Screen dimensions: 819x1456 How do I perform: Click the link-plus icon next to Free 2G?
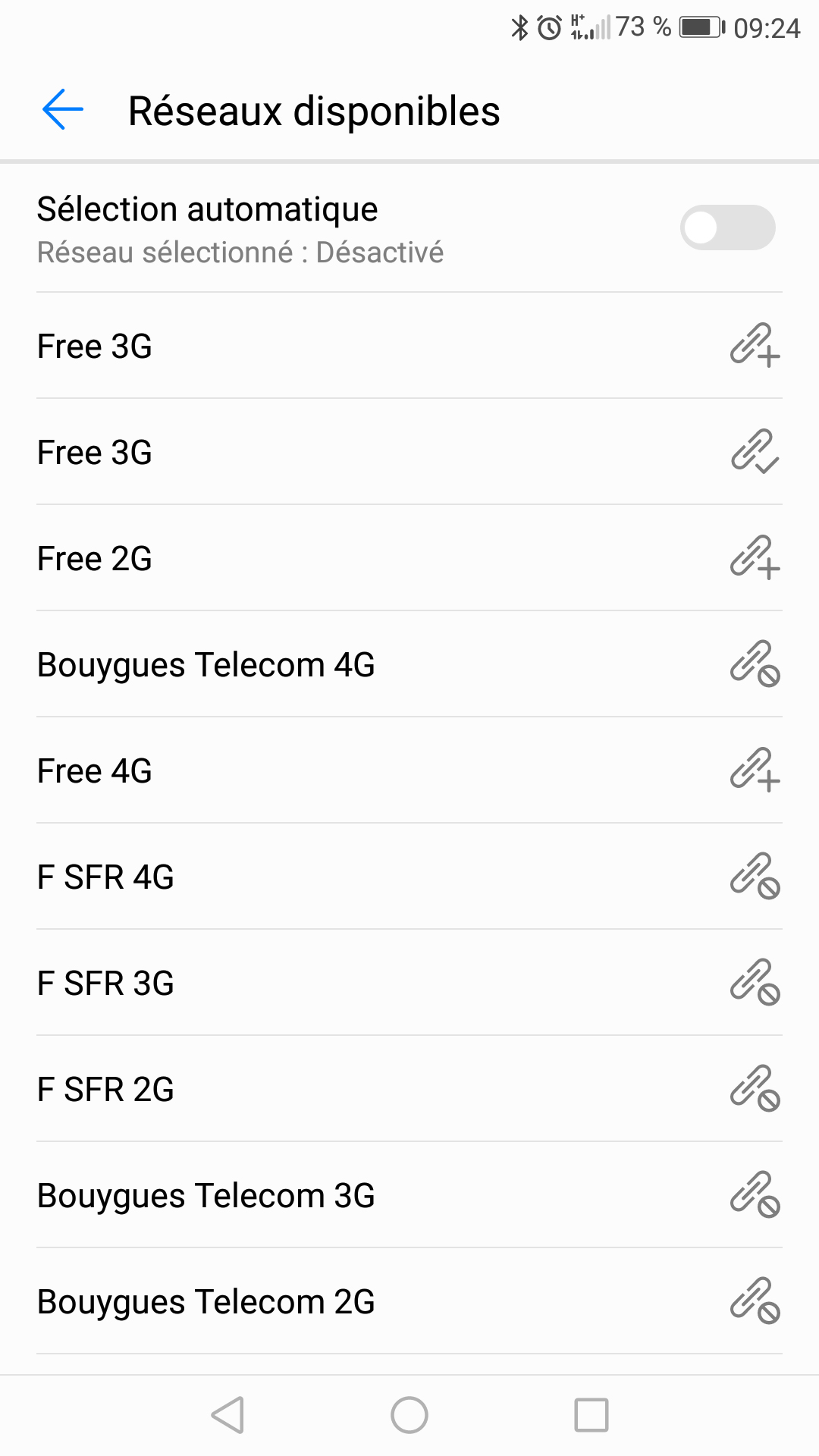[755, 557]
